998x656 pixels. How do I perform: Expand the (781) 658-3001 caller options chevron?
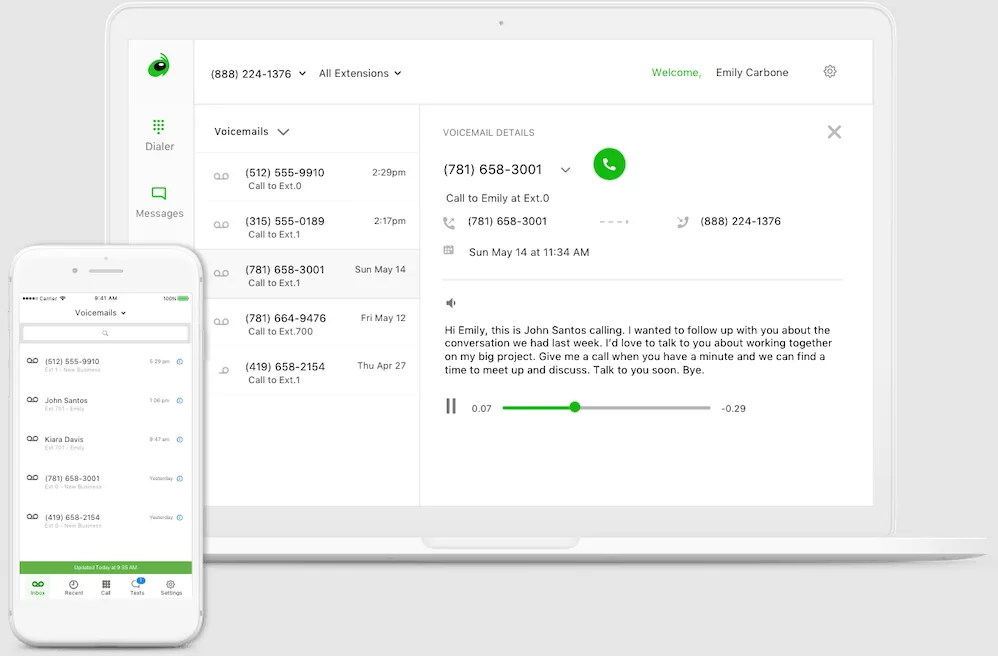coord(565,170)
